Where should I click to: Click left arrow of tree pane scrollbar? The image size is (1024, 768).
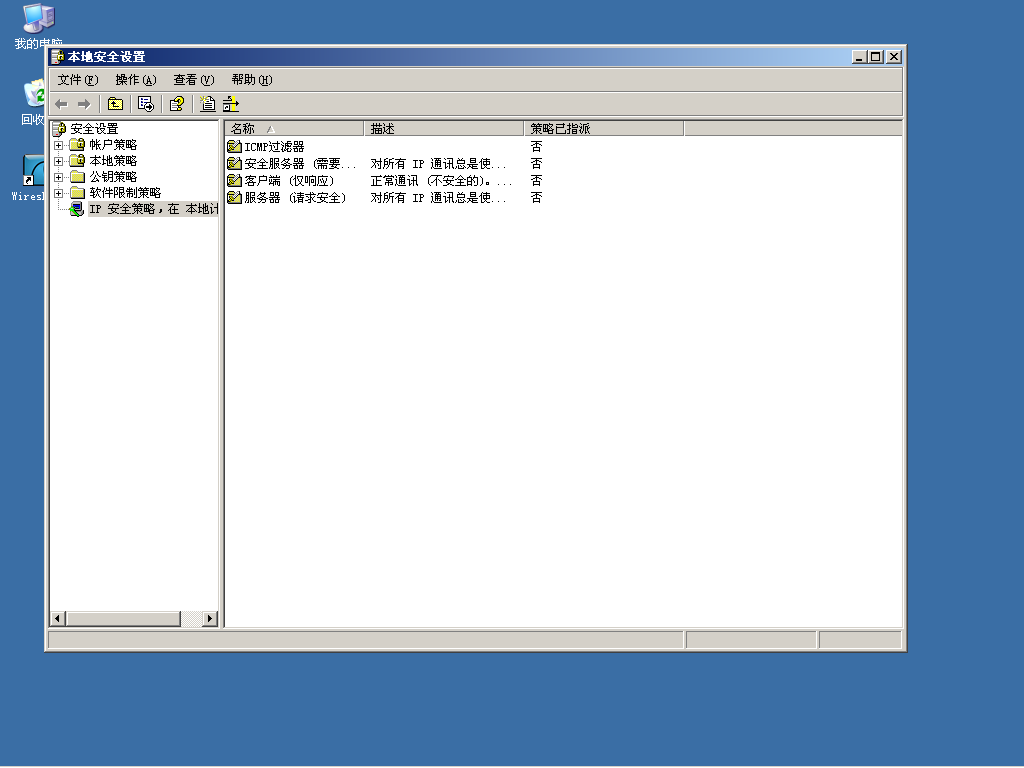click(57, 618)
